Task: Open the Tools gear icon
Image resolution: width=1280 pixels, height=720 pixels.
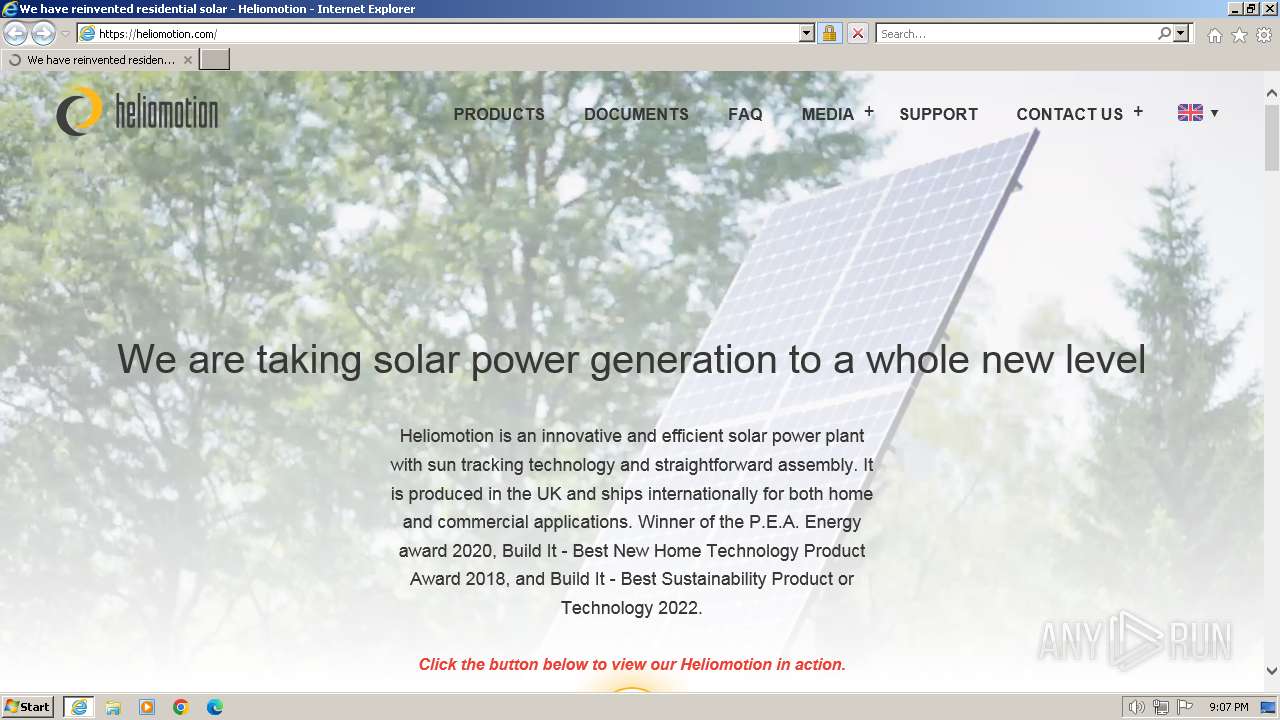Action: click(x=1264, y=35)
